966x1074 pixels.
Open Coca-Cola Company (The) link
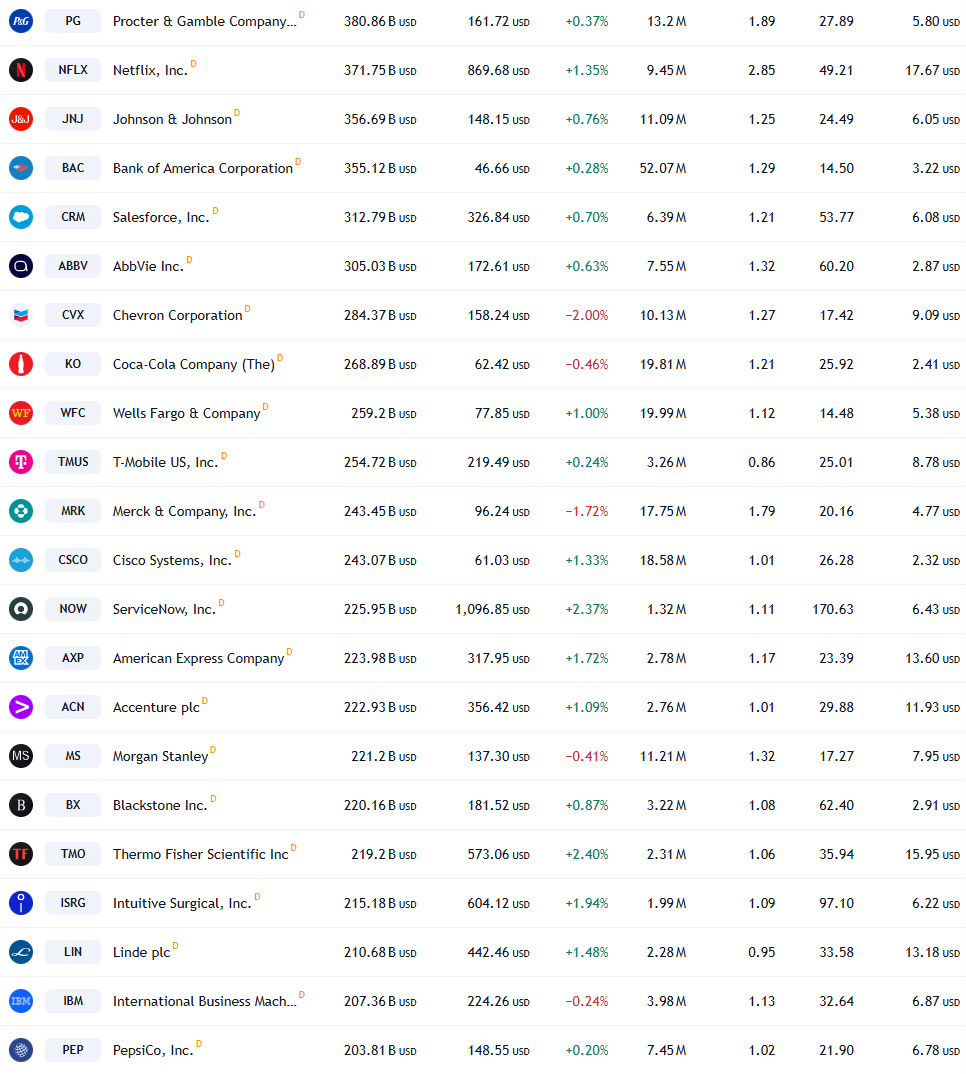click(194, 364)
